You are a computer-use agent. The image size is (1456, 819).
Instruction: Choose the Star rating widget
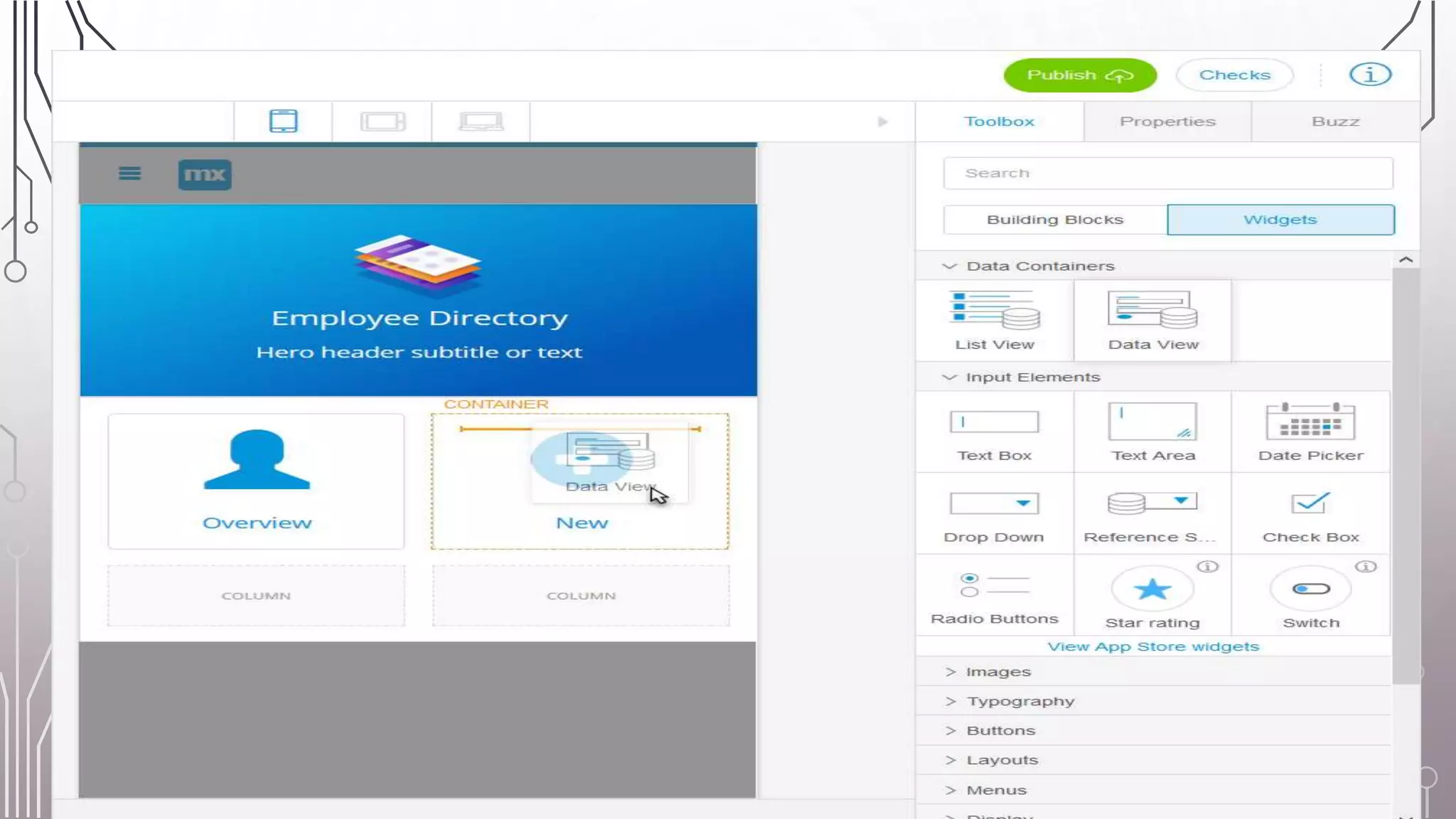tap(1152, 596)
